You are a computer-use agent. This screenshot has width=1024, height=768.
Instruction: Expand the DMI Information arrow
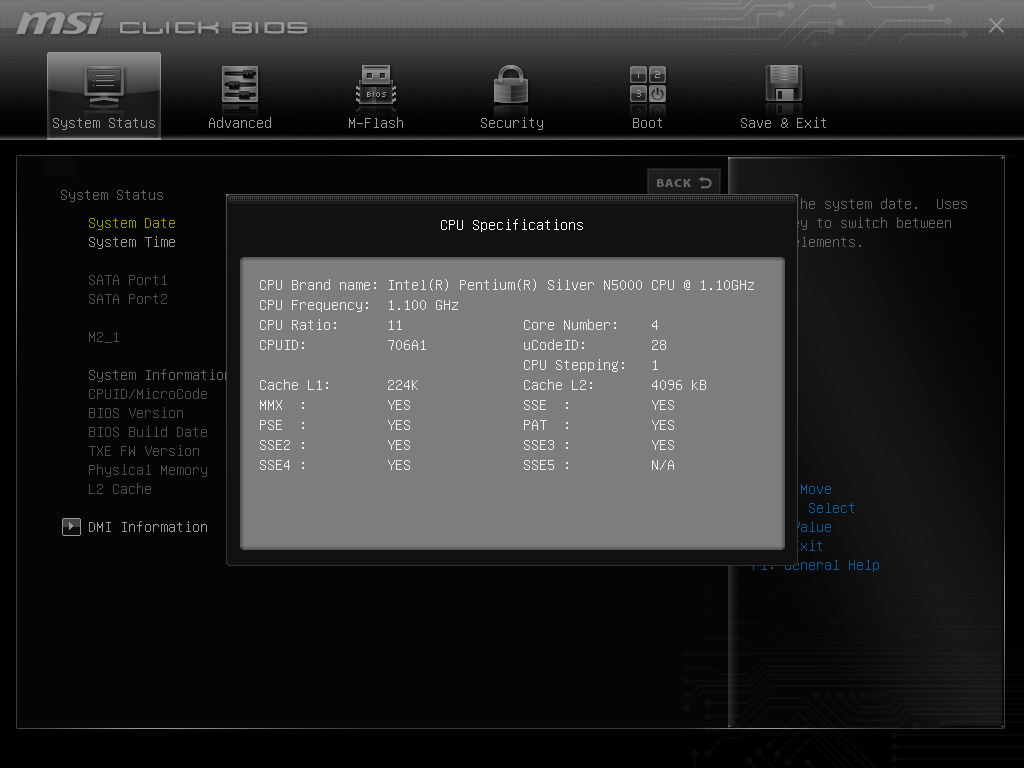click(x=71, y=526)
